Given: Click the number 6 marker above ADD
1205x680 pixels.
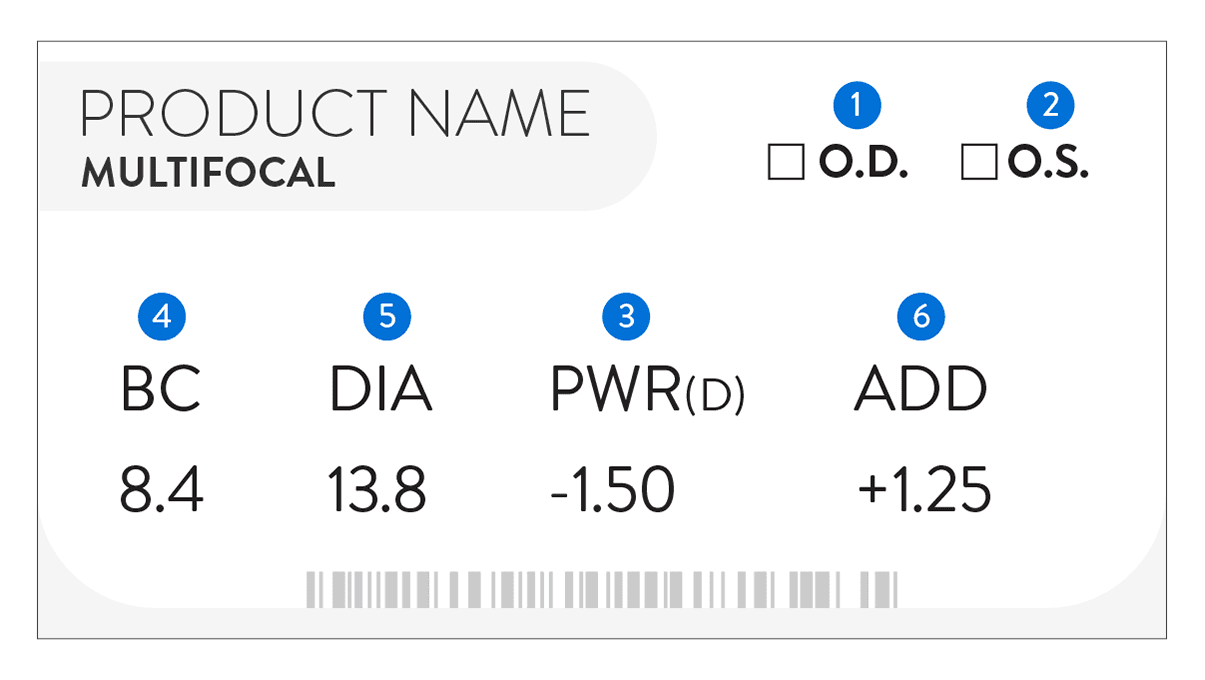Looking at the screenshot, I should pyautogui.click(x=921, y=317).
